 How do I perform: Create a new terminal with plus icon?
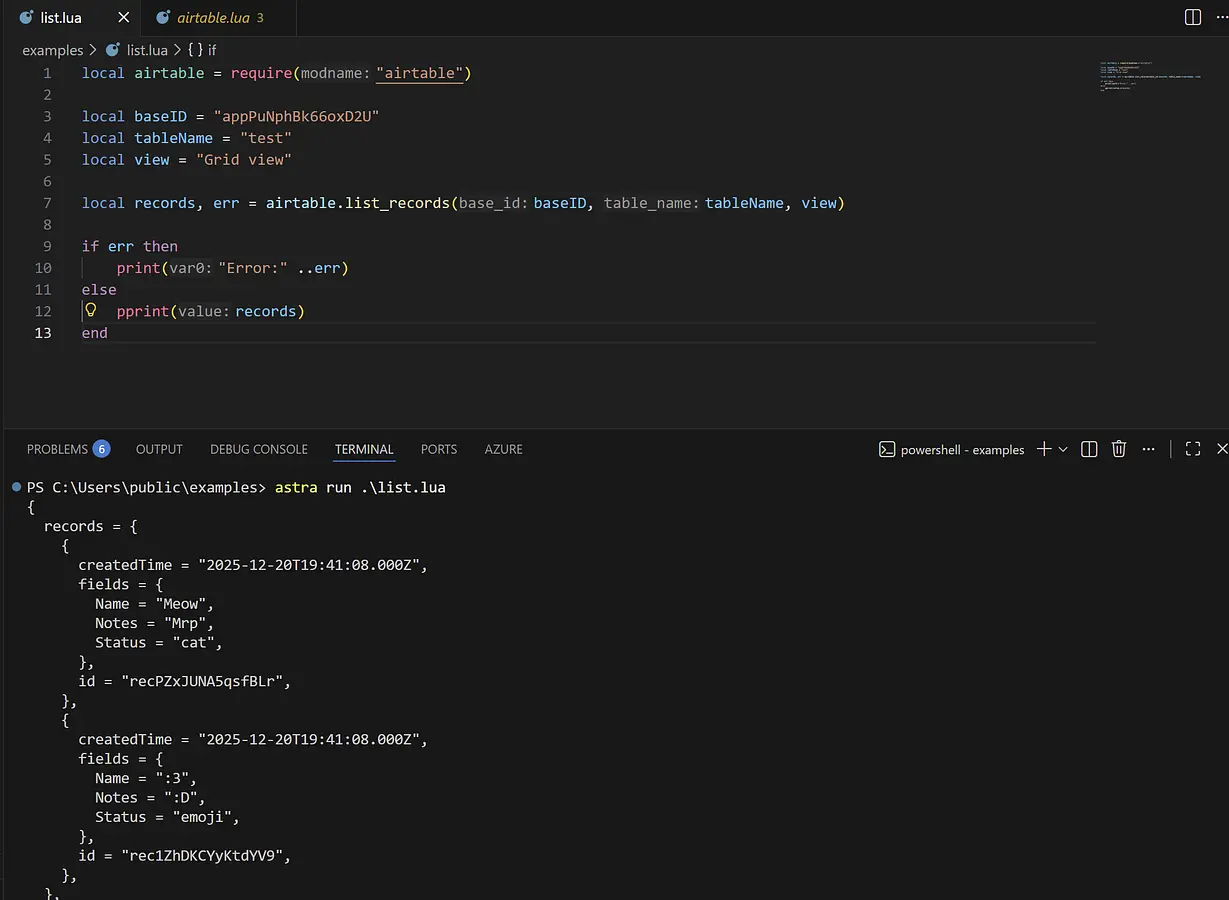click(1043, 449)
